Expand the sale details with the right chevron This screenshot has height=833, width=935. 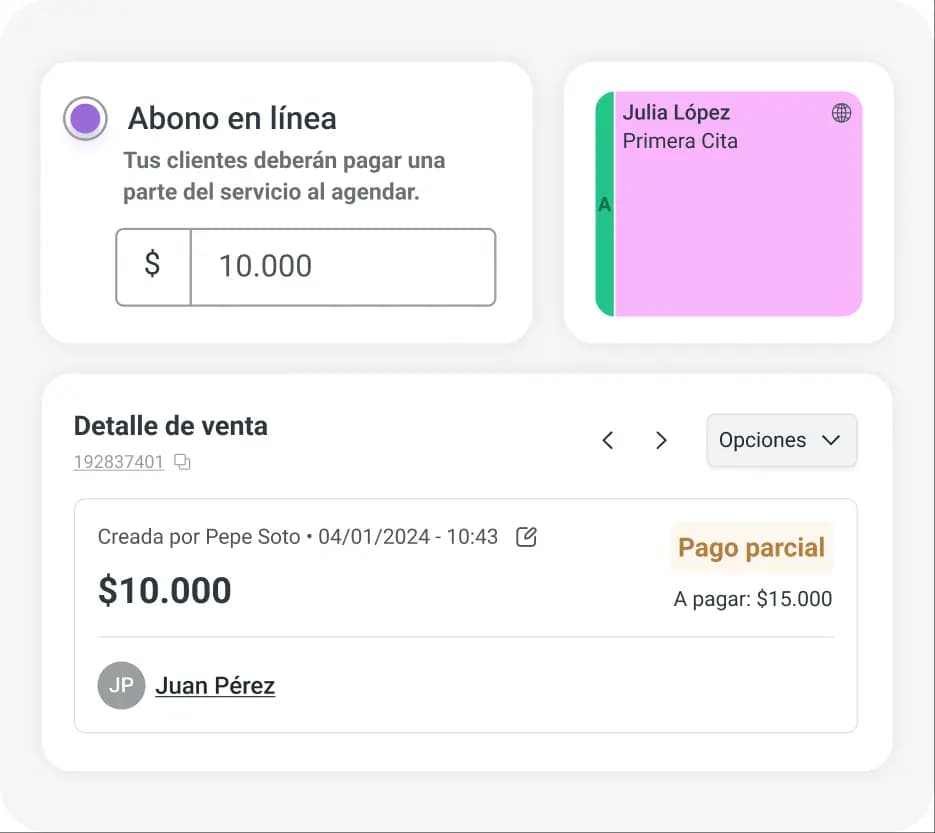(661, 440)
